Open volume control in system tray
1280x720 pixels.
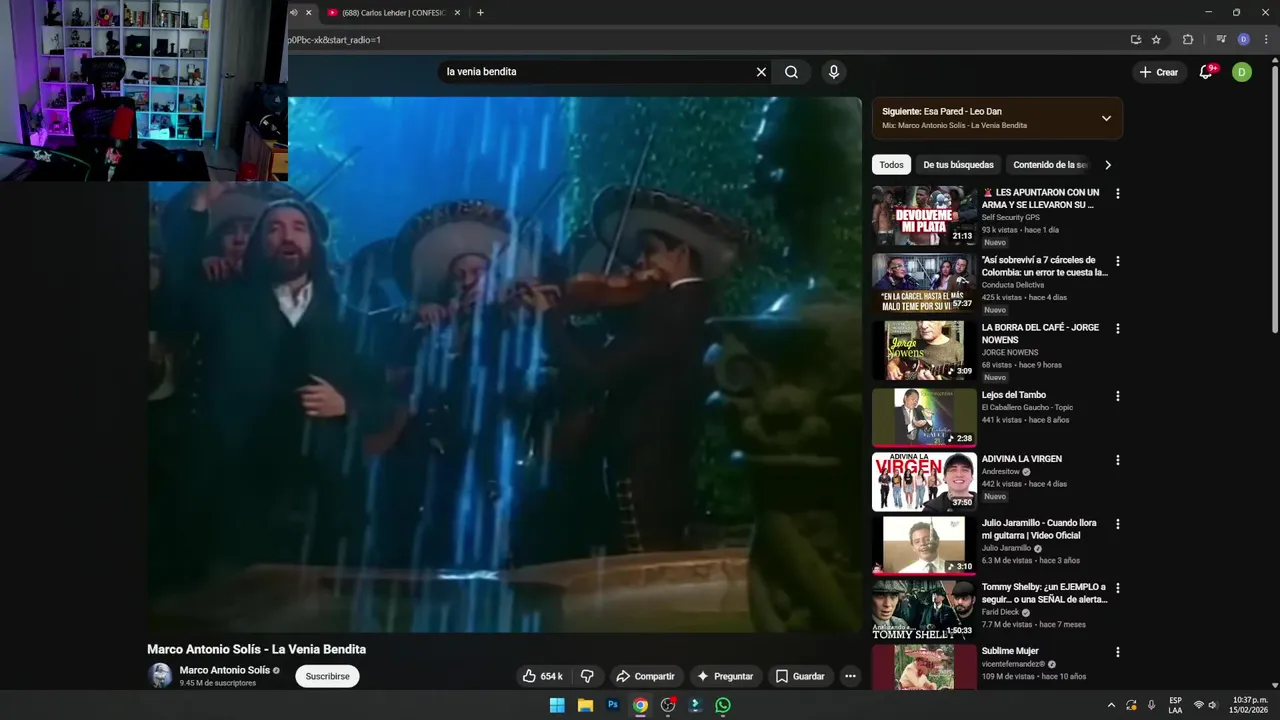click(1213, 705)
